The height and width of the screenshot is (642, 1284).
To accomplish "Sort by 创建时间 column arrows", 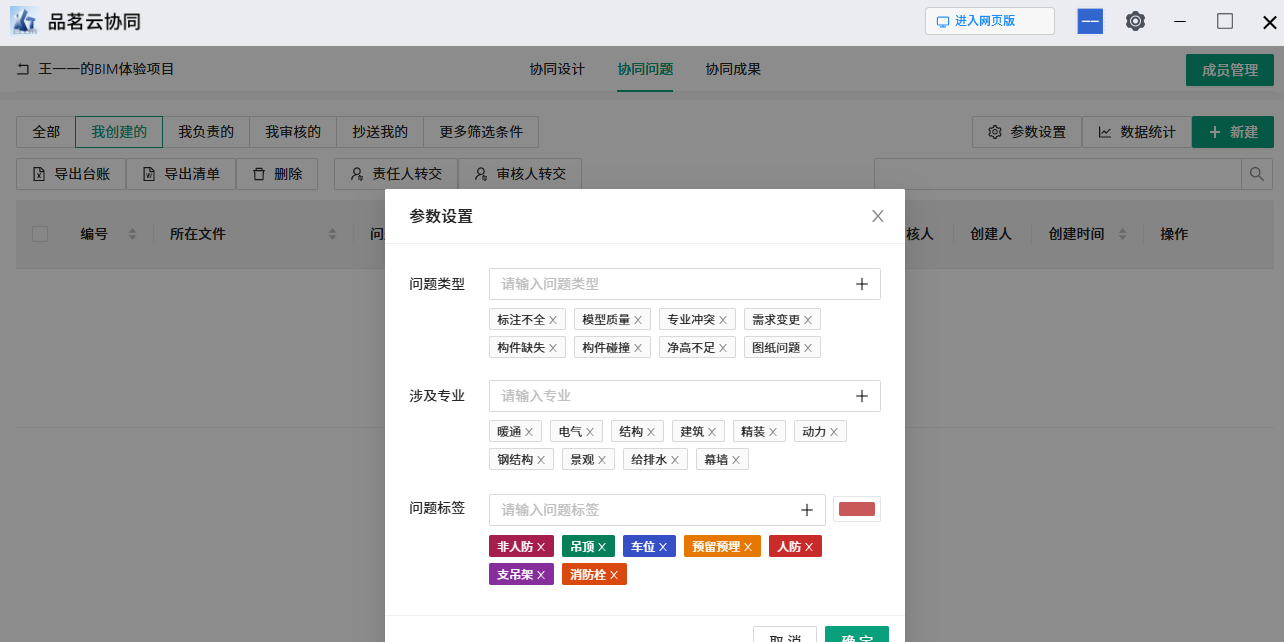I will (x=1122, y=234).
